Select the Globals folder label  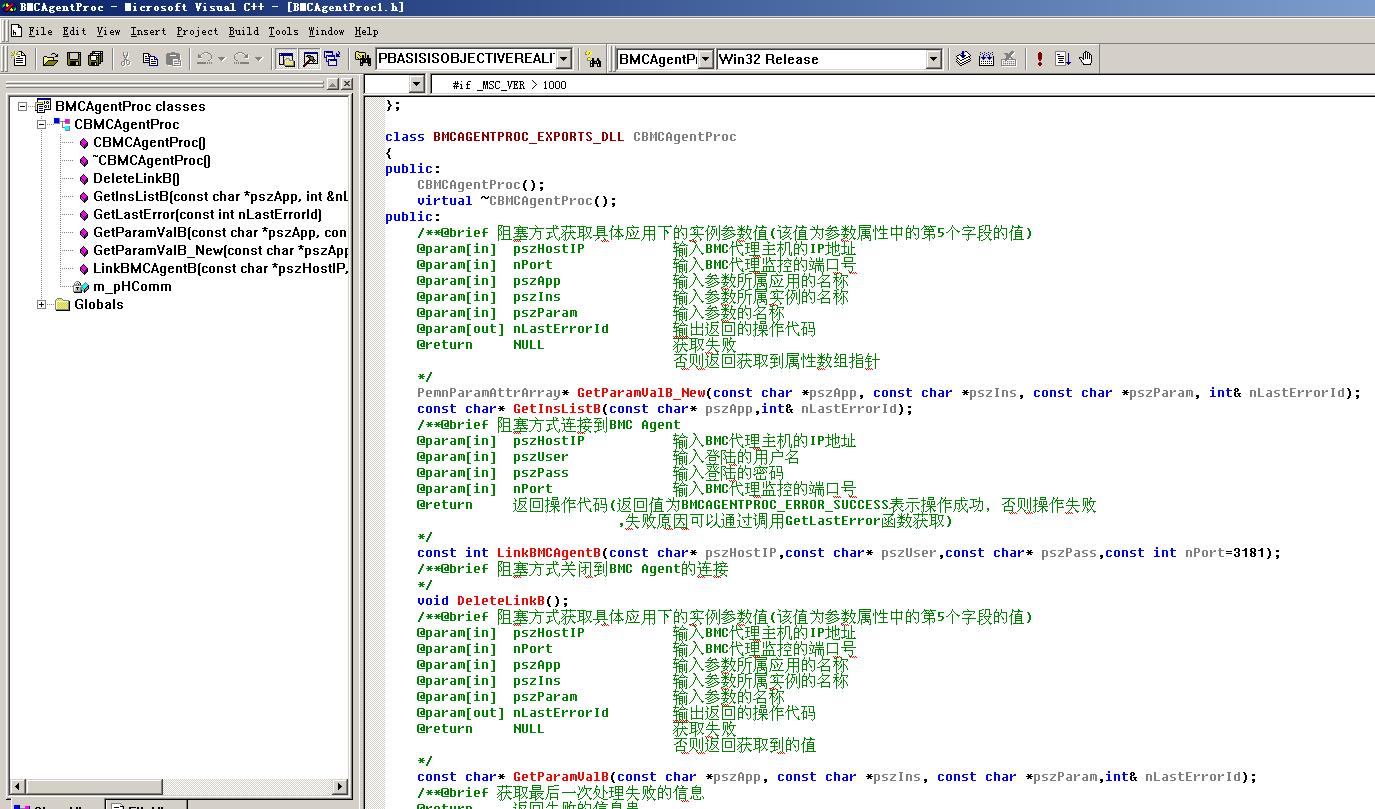coord(99,304)
